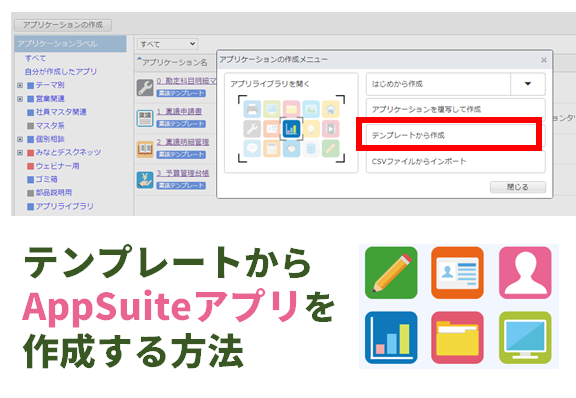Open the 3_予算管理台帳 app link

(x=183, y=173)
